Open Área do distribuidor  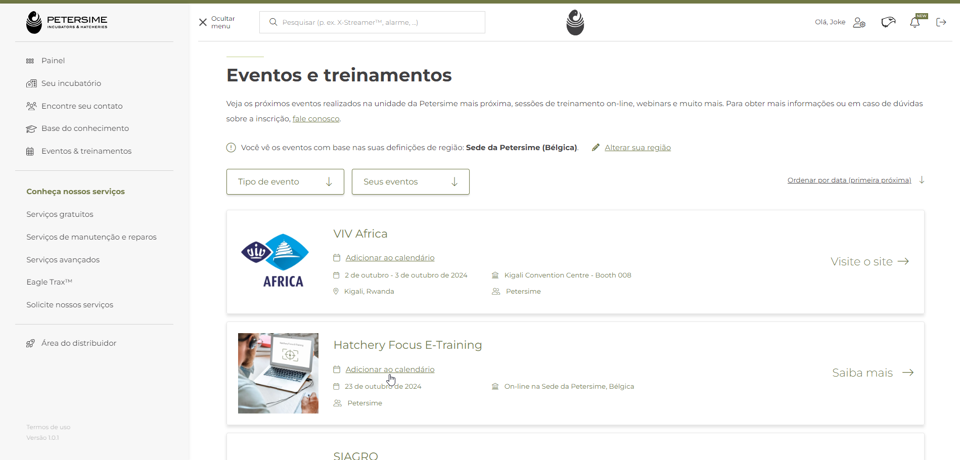78,343
